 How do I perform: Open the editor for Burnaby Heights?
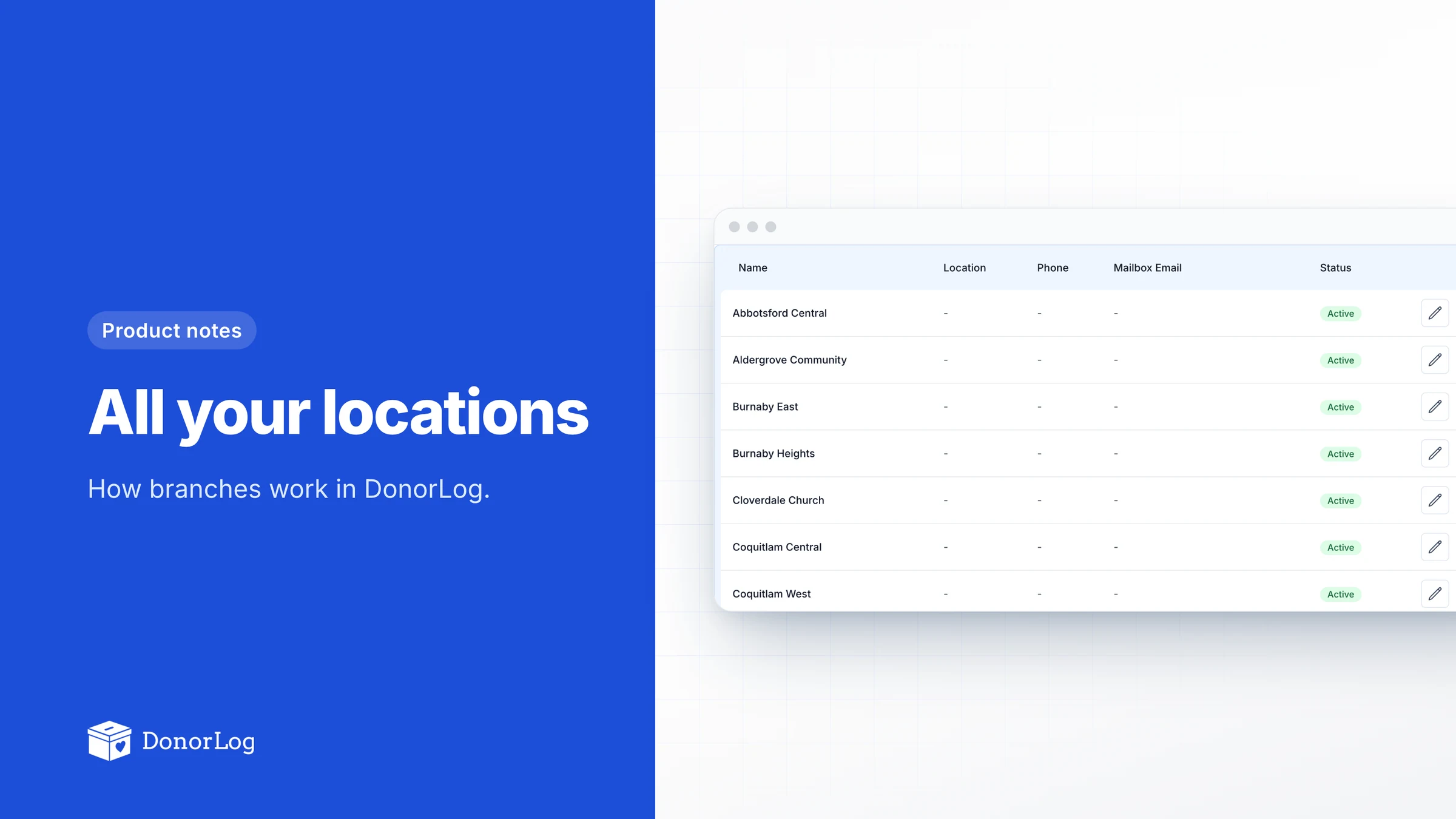1435,453
